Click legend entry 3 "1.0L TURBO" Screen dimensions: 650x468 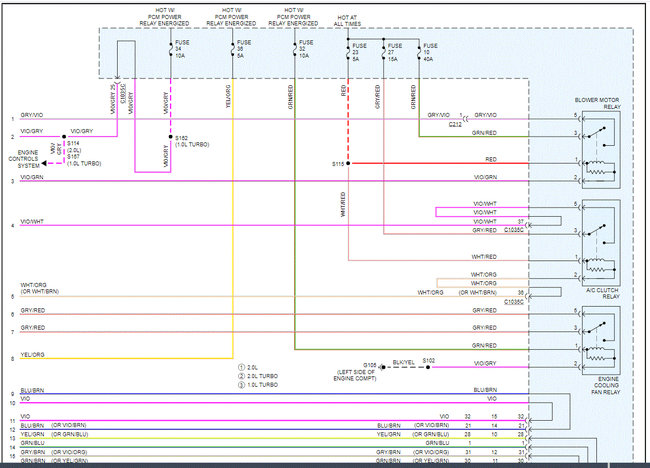[258, 385]
